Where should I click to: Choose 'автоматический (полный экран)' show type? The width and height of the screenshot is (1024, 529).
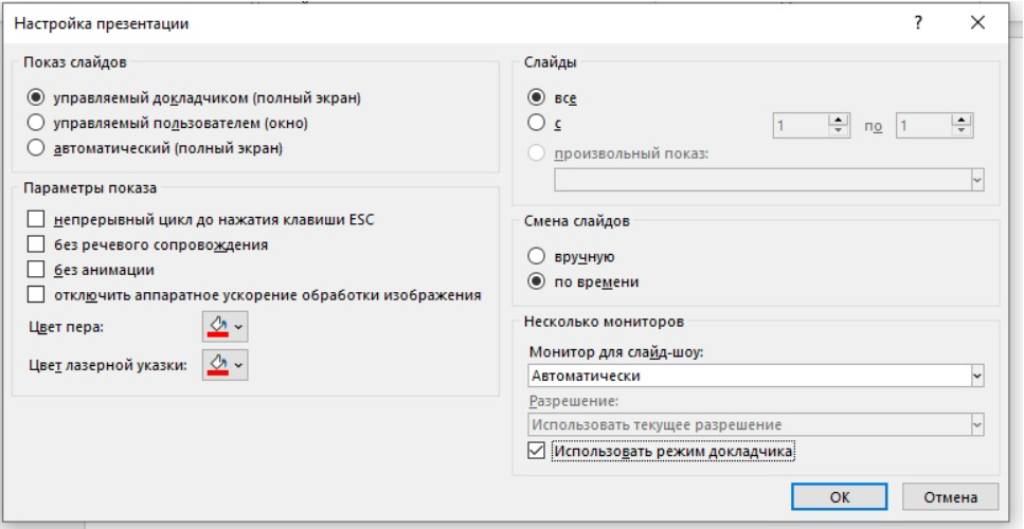tap(37, 148)
